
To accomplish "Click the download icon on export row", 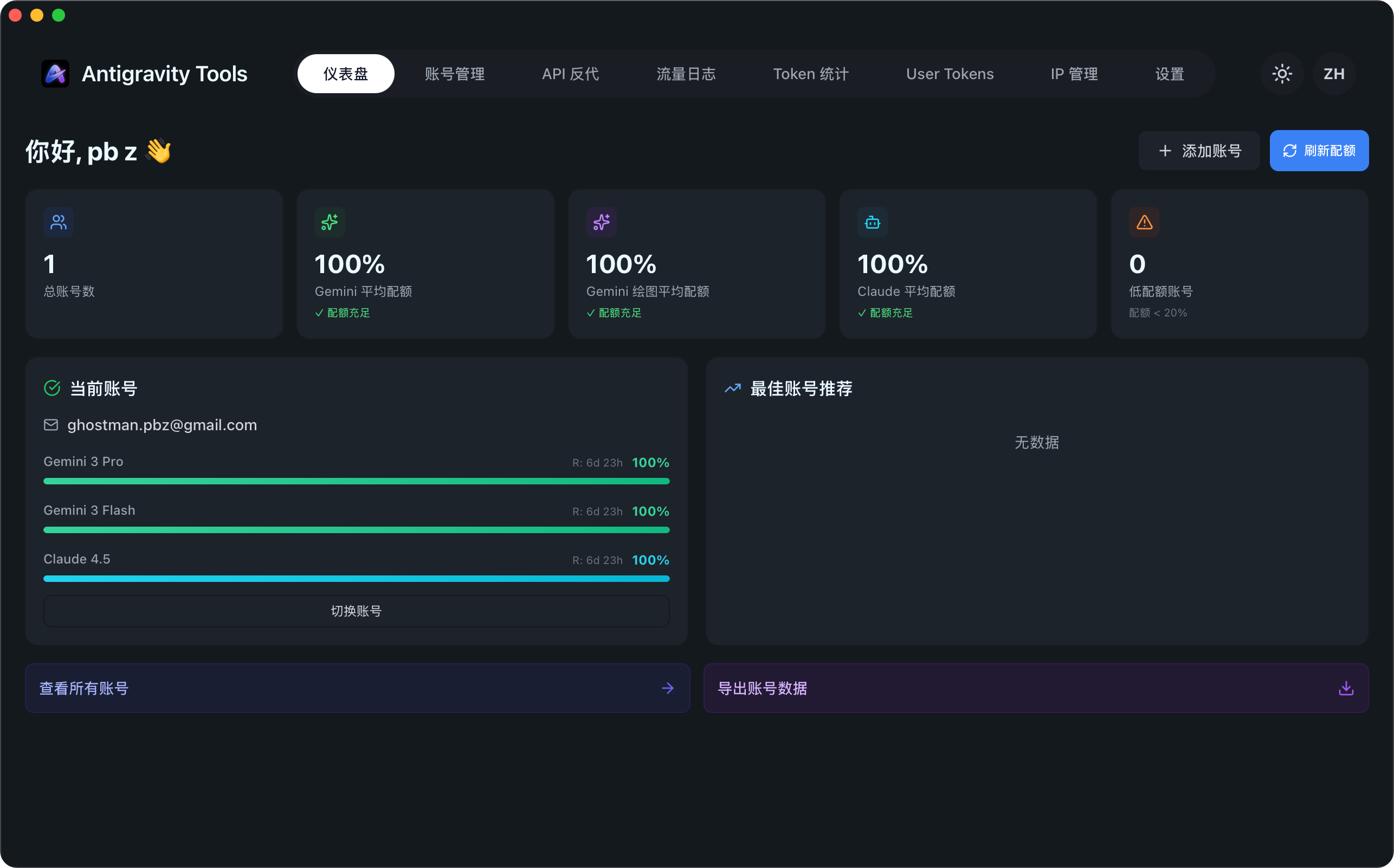I will pyautogui.click(x=1346, y=688).
